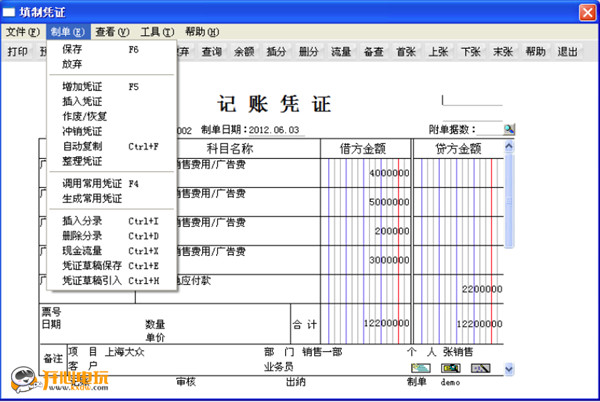Click the 打印 toolbar button

click(18, 52)
